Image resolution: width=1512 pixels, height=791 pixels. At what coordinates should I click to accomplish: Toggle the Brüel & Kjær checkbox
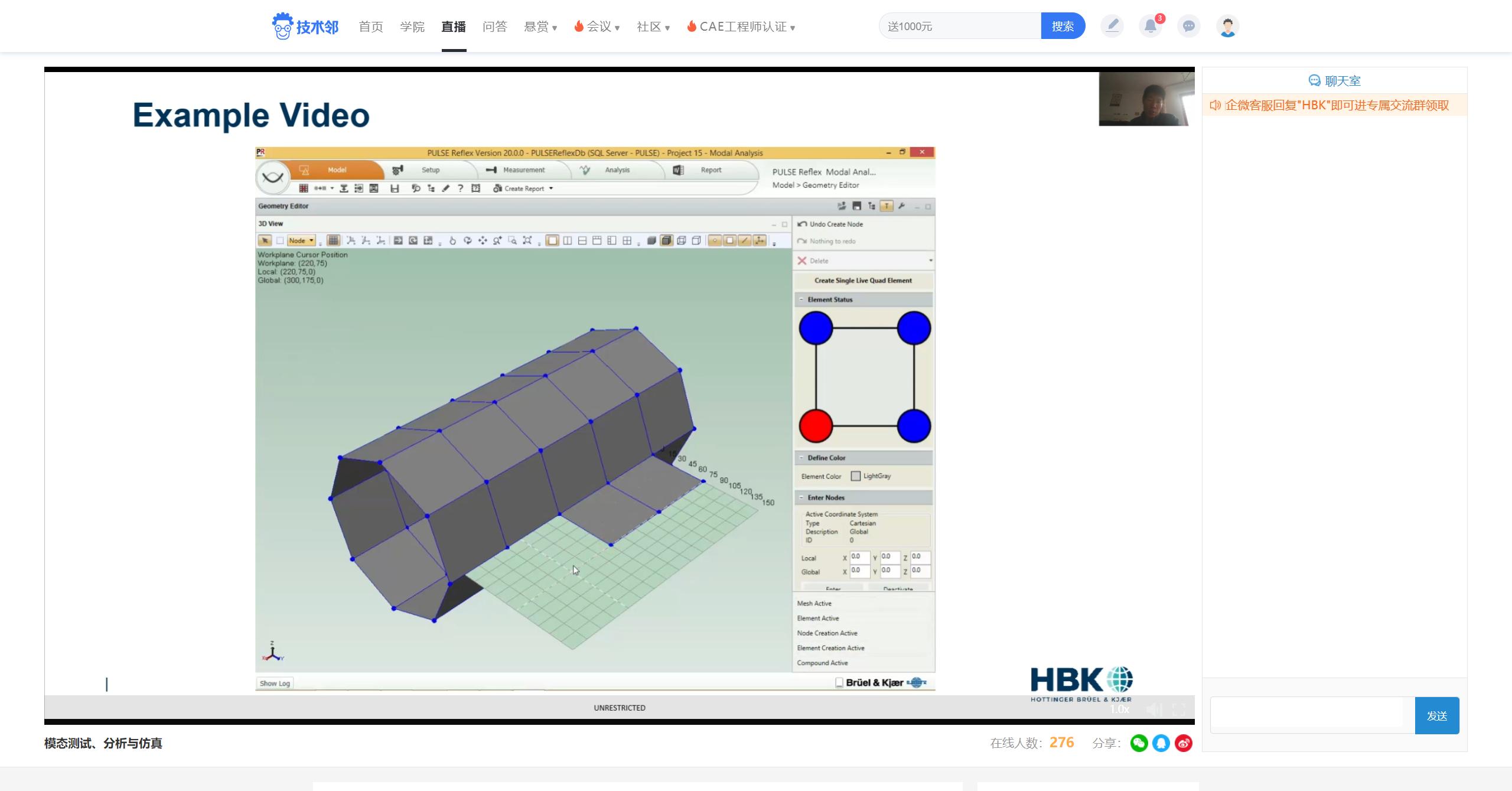839,682
